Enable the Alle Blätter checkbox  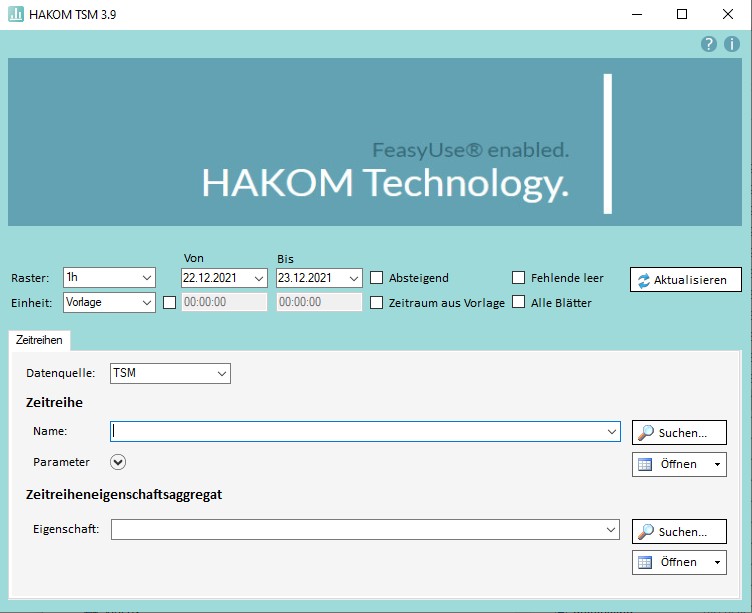click(519, 302)
